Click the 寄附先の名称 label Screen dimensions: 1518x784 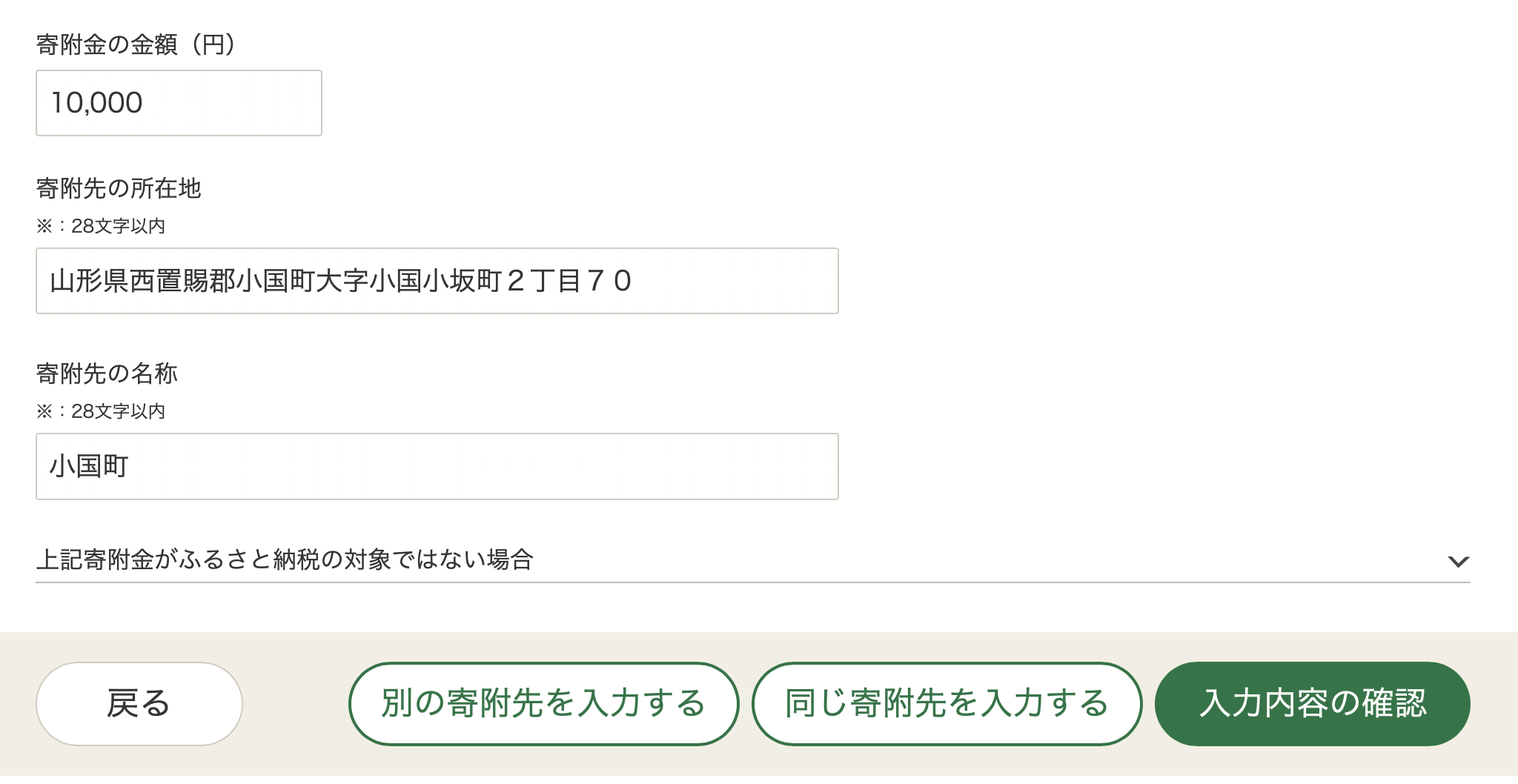point(107,373)
